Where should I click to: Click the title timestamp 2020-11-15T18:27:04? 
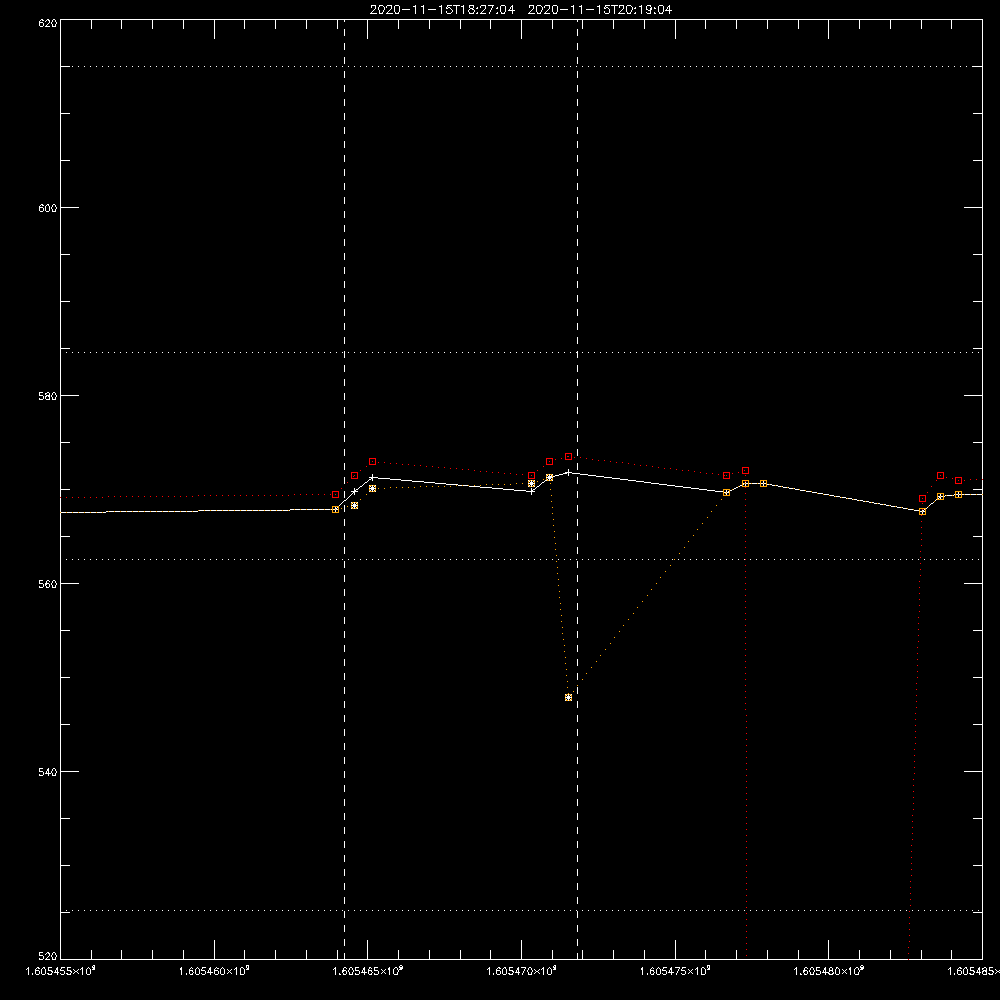442,10
